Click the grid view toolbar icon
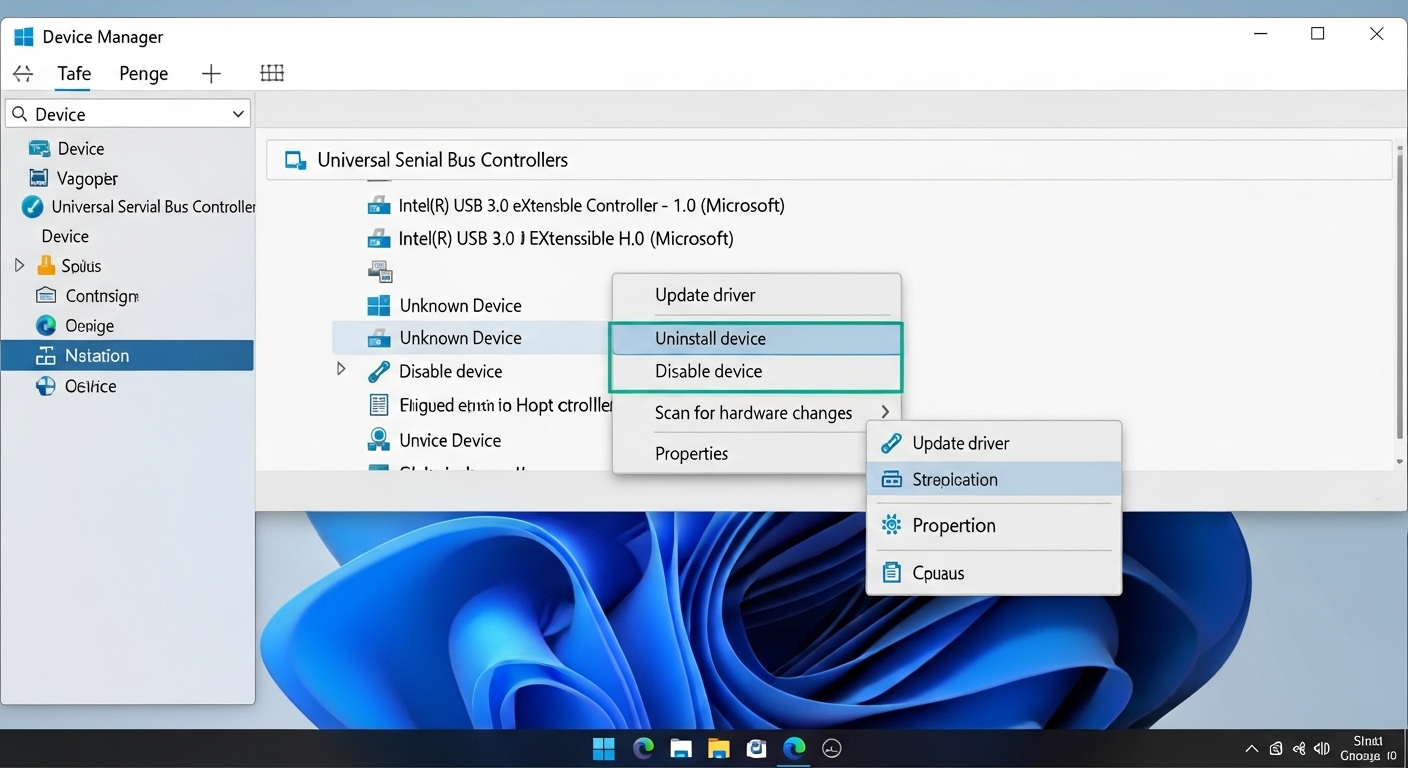The width and height of the screenshot is (1408, 768). pos(272,73)
